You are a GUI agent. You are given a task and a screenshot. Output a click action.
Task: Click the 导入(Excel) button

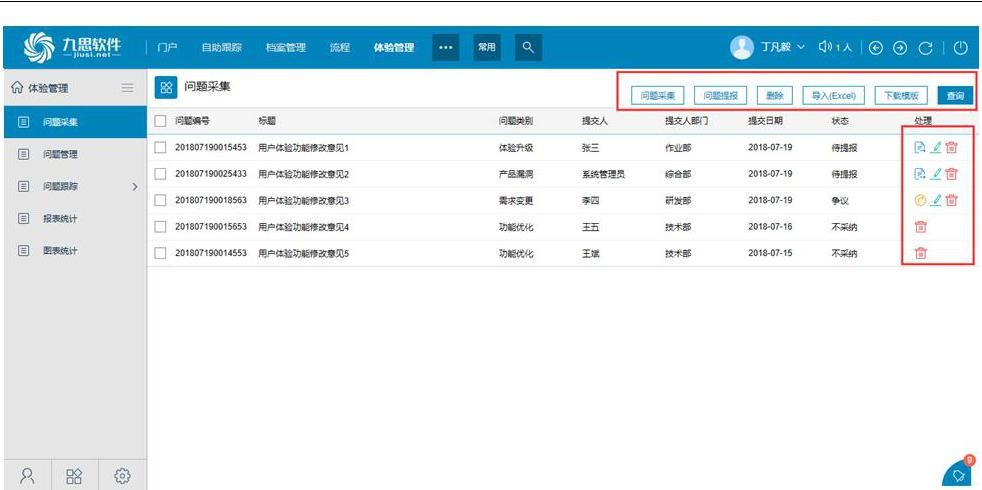click(x=833, y=96)
